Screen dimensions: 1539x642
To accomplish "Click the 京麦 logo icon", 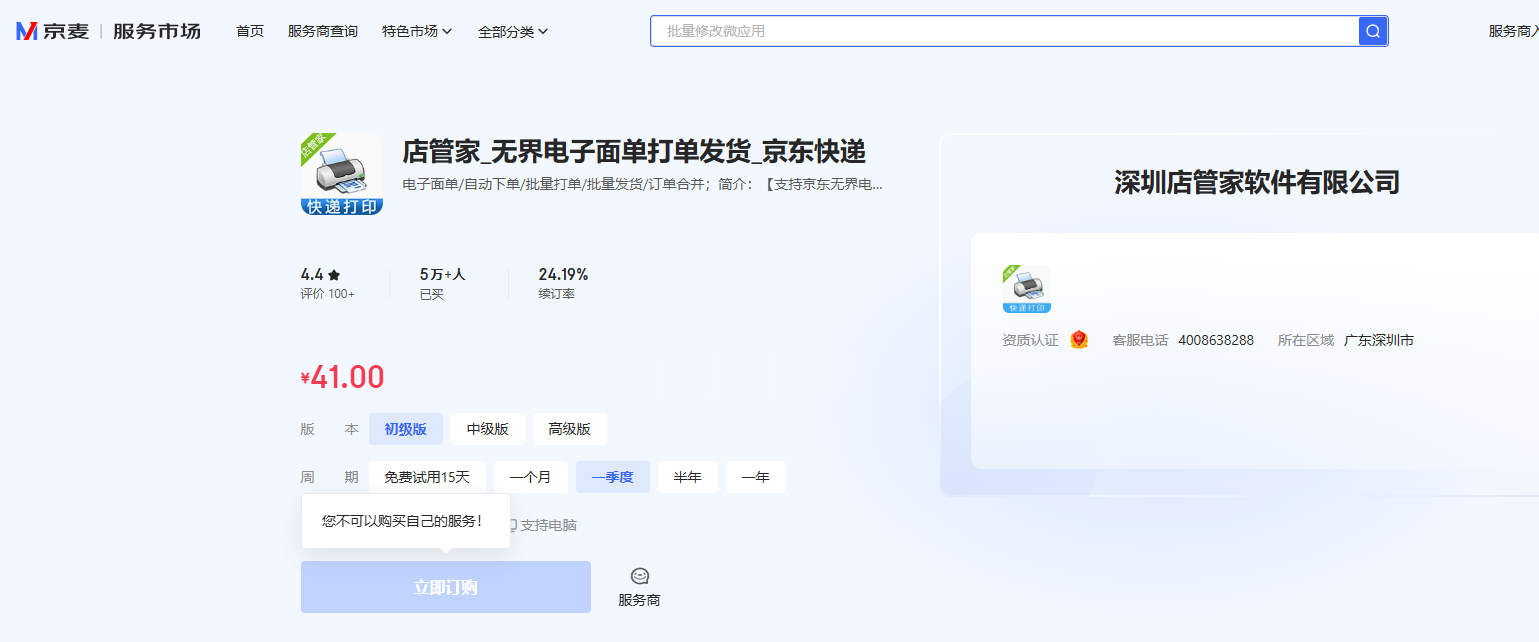I will [x=27, y=31].
